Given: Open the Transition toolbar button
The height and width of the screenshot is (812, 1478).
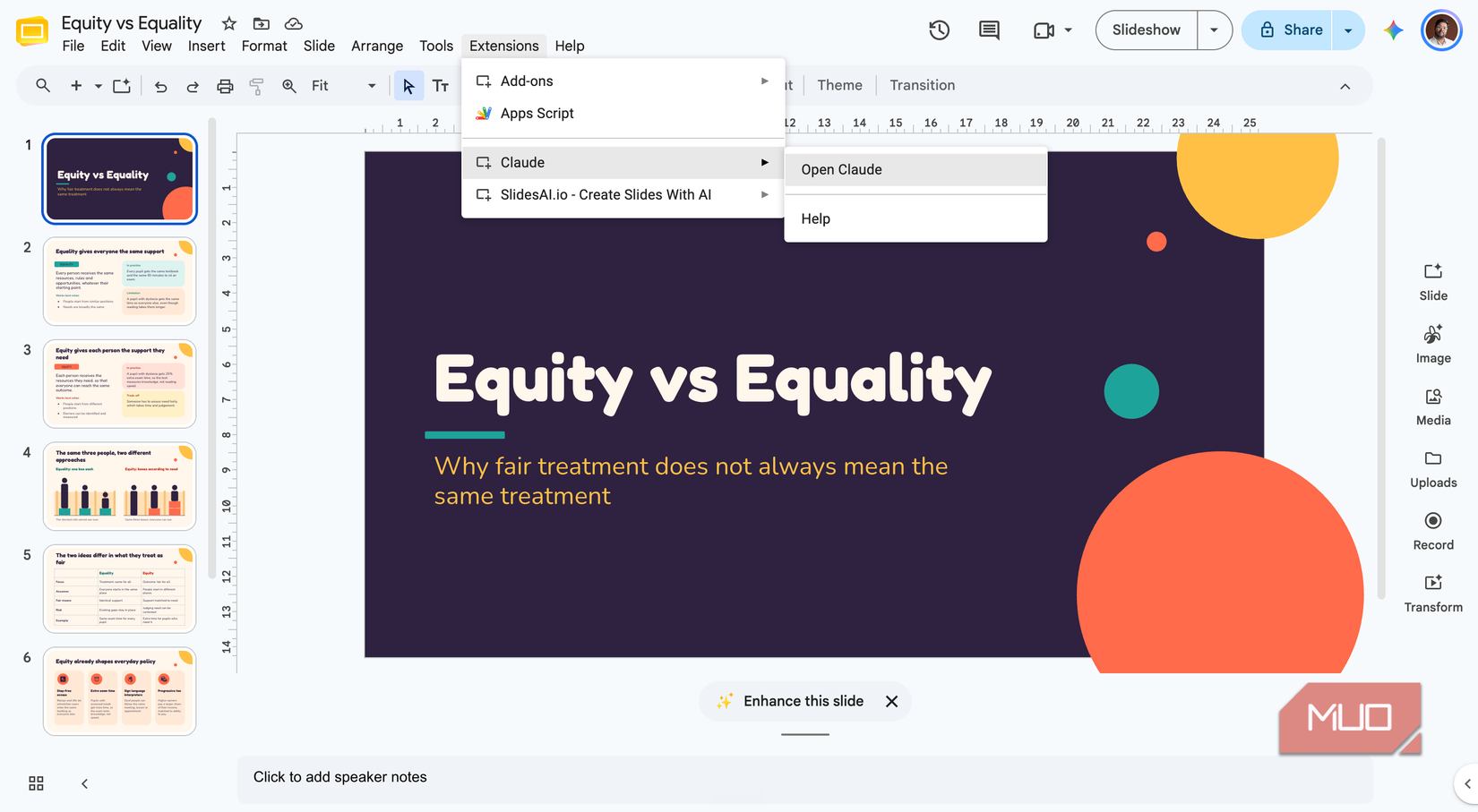Looking at the screenshot, I should click(x=922, y=85).
